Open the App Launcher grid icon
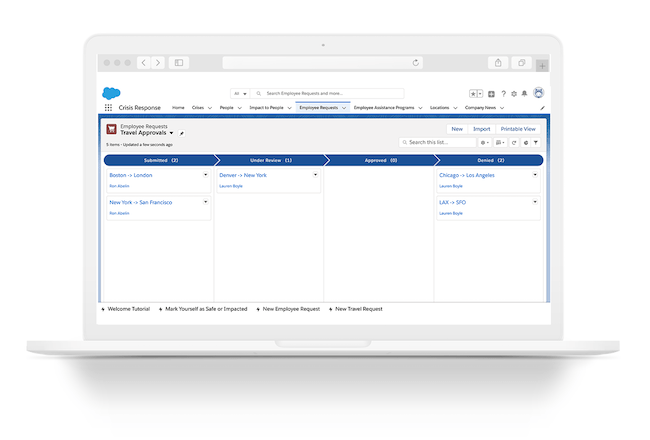 click(x=108, y=107)
